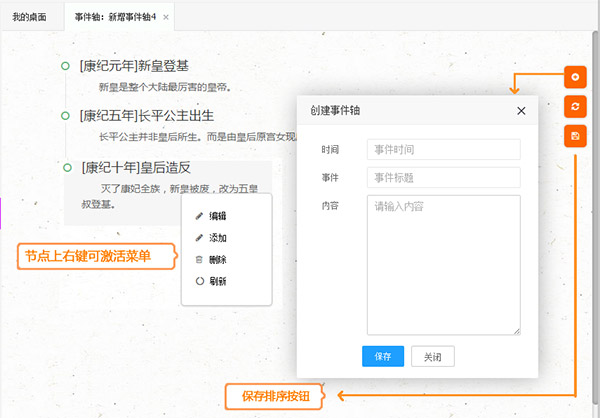Click the 康纪五年 timeline node circle

(66, 115)
